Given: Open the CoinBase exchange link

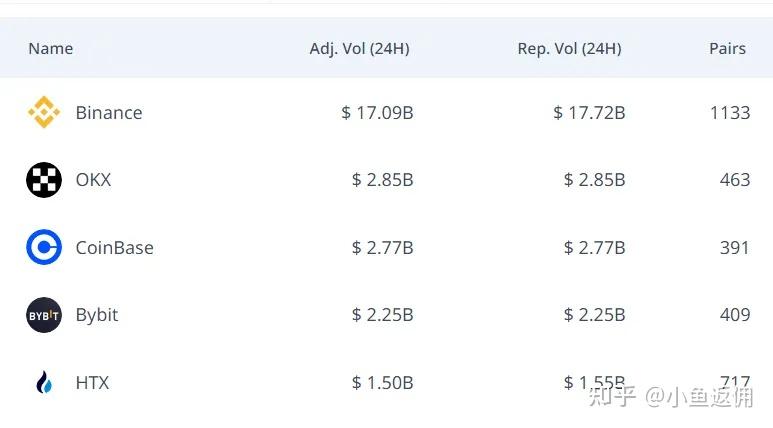Looking at the screenshot, I should (114, 247).
